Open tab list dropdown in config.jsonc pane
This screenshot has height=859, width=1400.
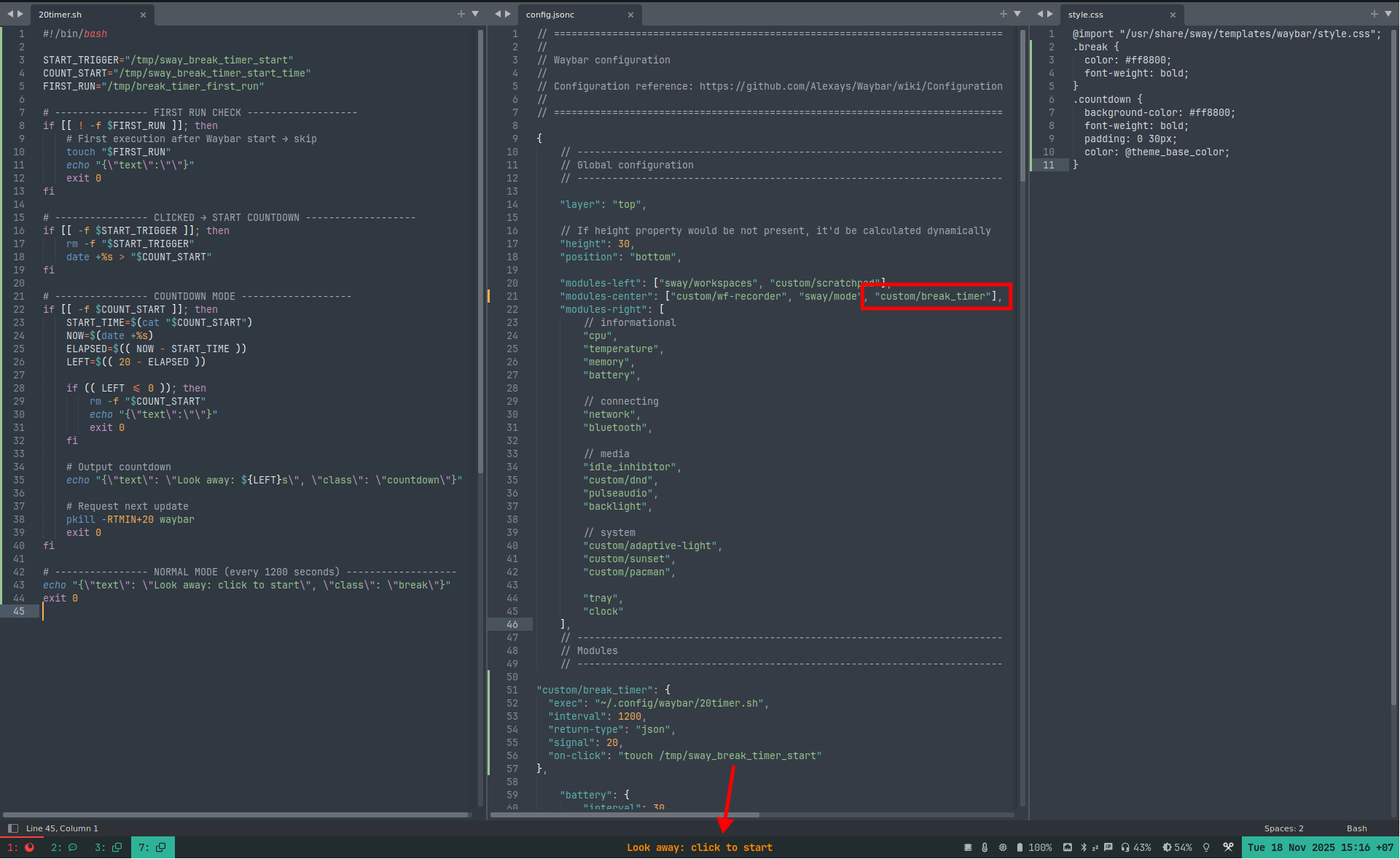tap(1017, 14)
